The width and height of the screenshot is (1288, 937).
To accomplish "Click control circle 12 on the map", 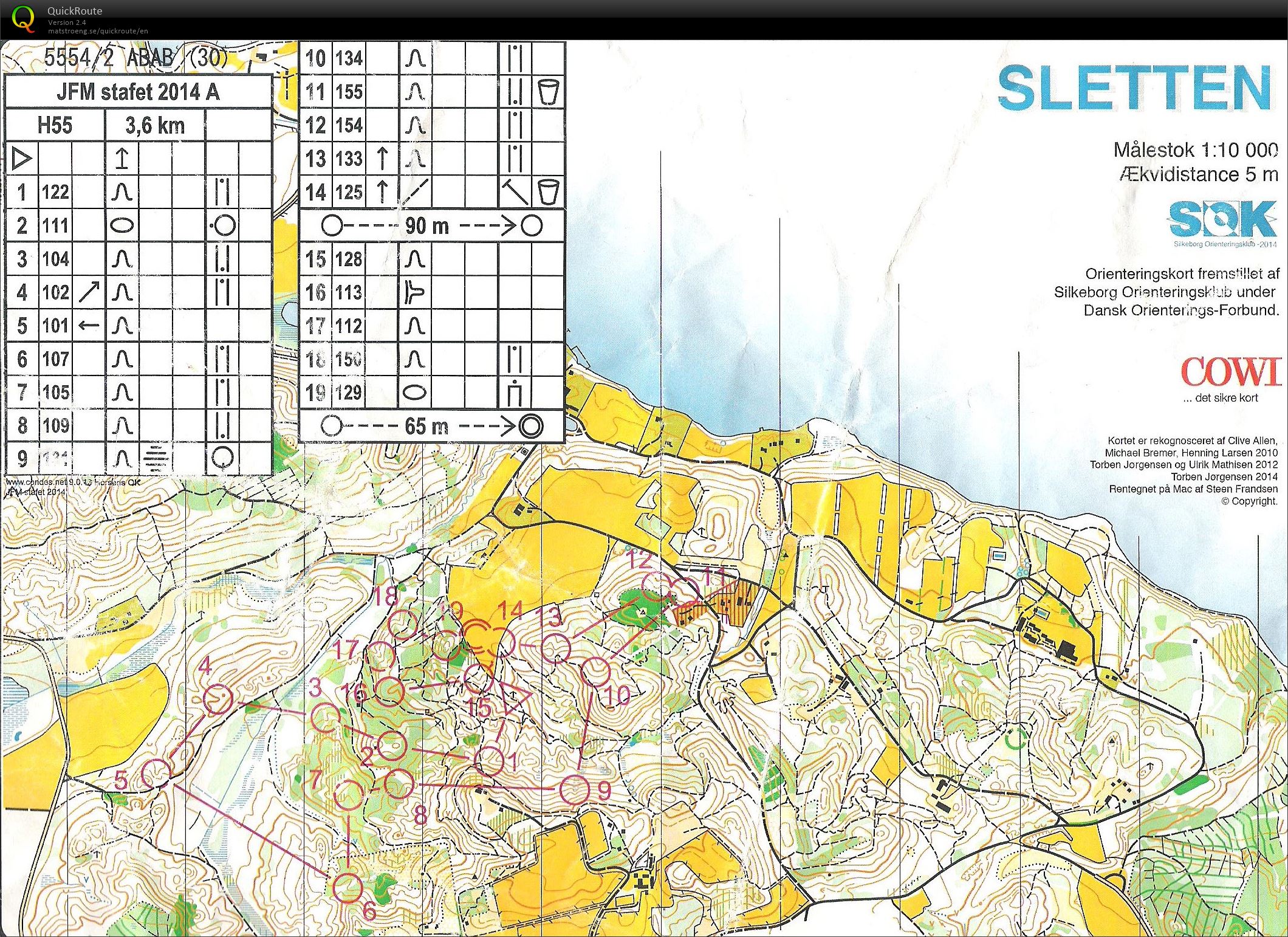I will coord(656,587).
